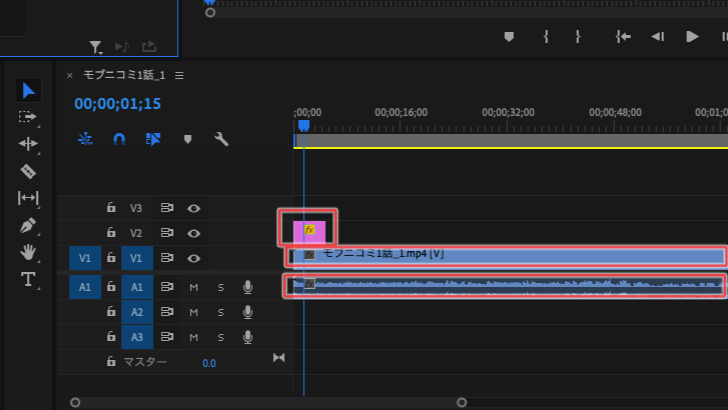The image size is (728, 410).
Task: Select the Hand tool
Action: (28, 252)
